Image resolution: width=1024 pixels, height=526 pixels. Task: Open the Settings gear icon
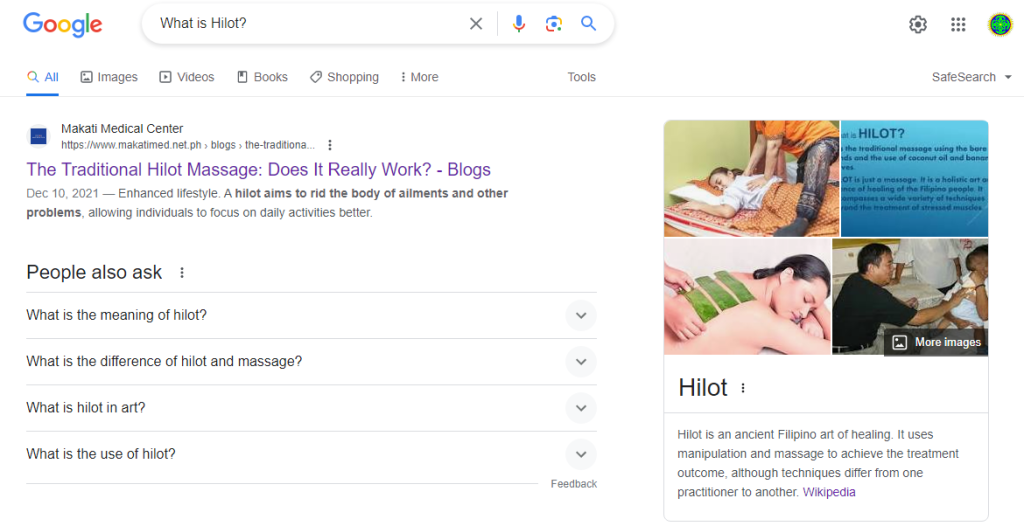[917, 25]
